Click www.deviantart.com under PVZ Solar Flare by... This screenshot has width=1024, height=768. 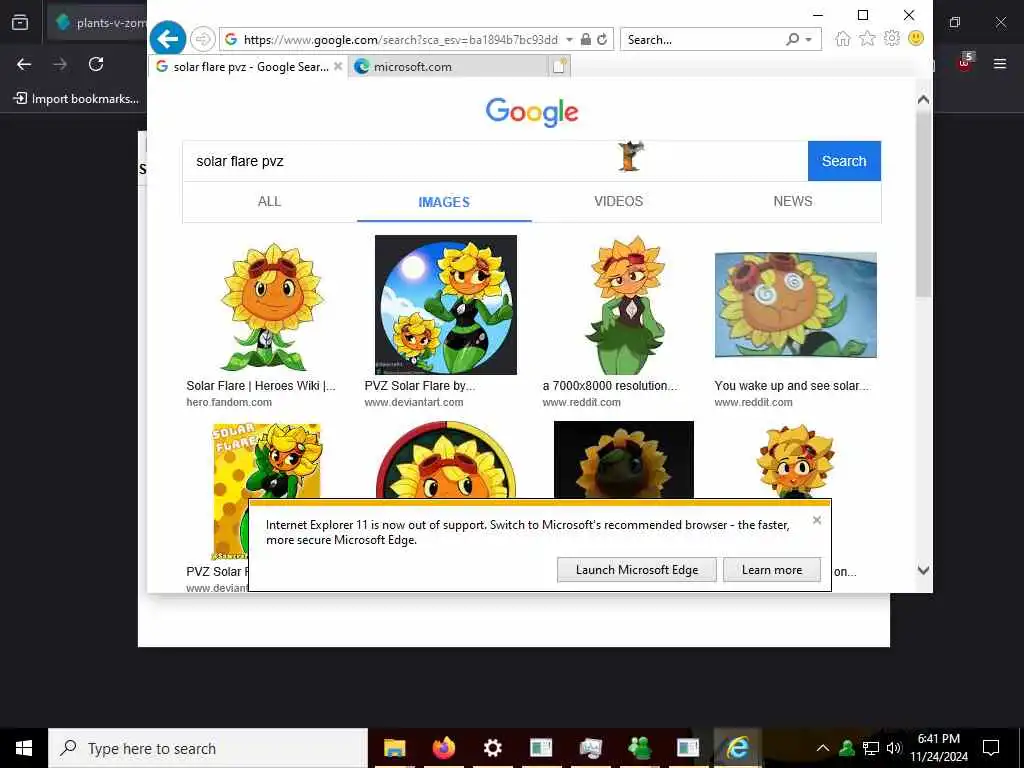(413, 402)
